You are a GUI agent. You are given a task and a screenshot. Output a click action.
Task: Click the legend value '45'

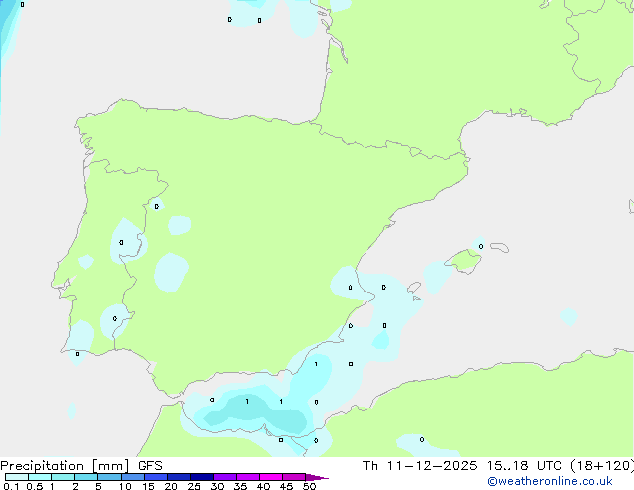coord(286,486)
